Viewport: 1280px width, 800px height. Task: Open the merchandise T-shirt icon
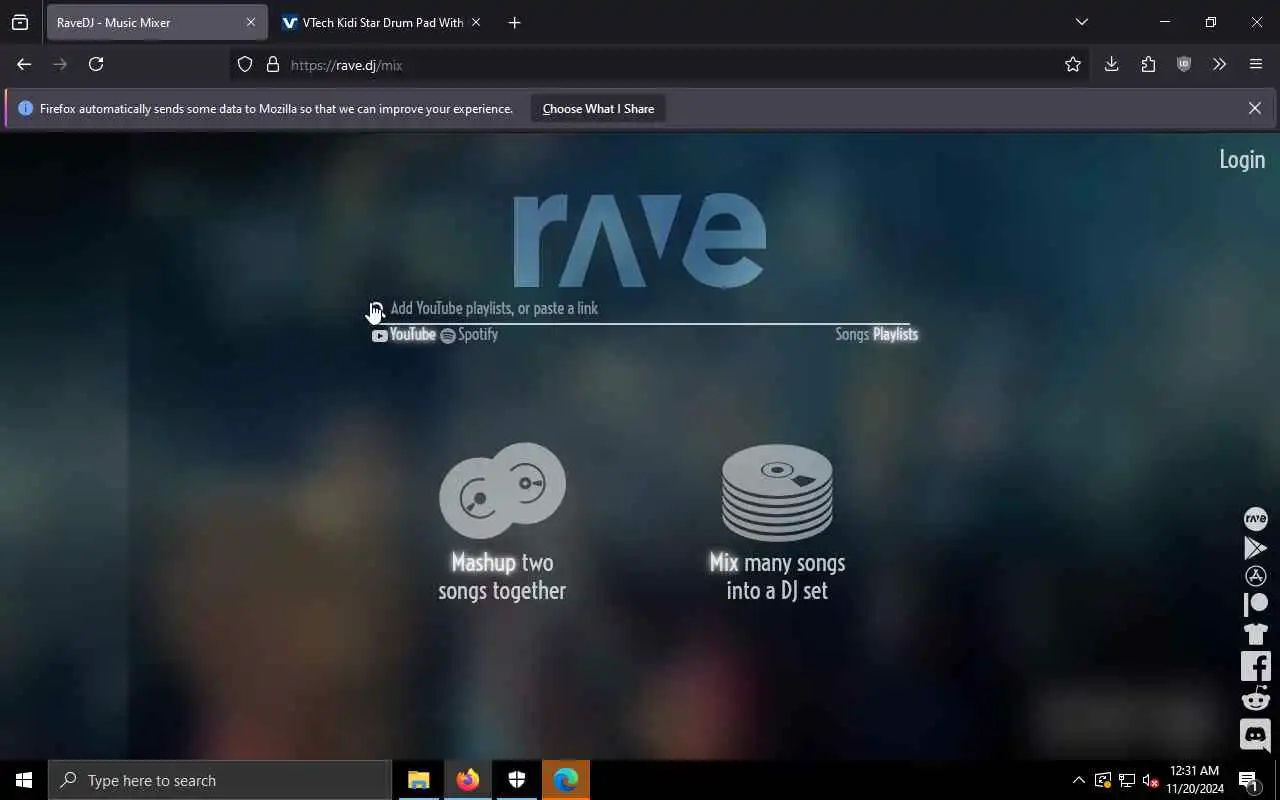pyautogui.click(x=1255, y=634)
